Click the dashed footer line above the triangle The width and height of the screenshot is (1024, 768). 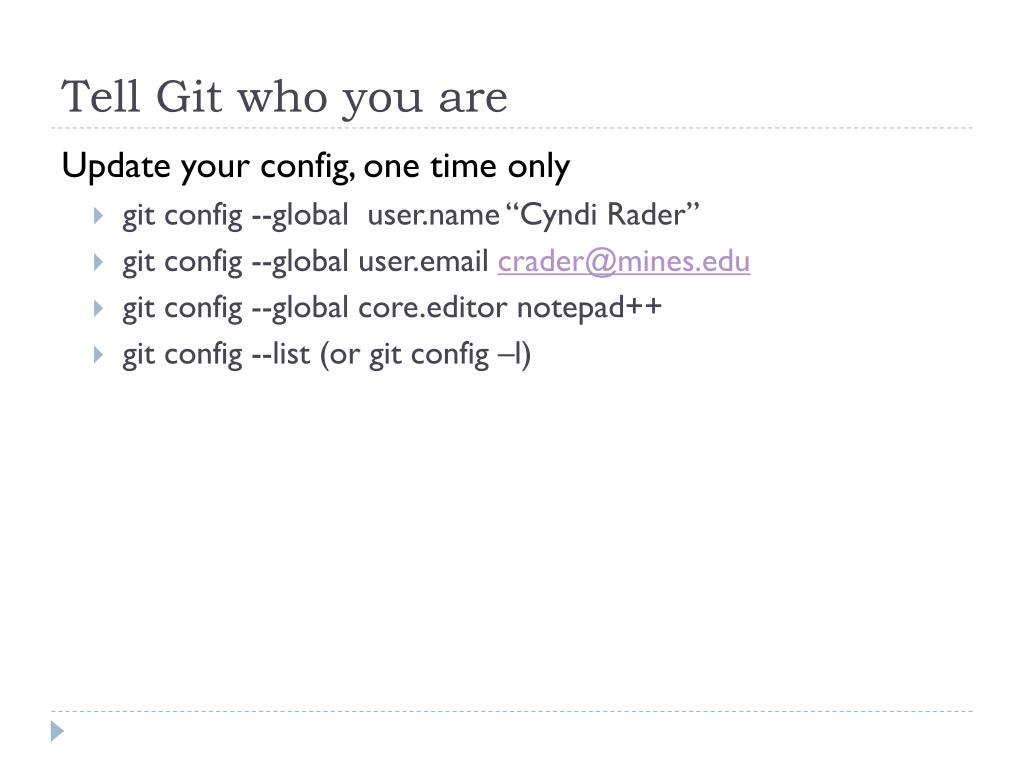[x=512, y=711]
